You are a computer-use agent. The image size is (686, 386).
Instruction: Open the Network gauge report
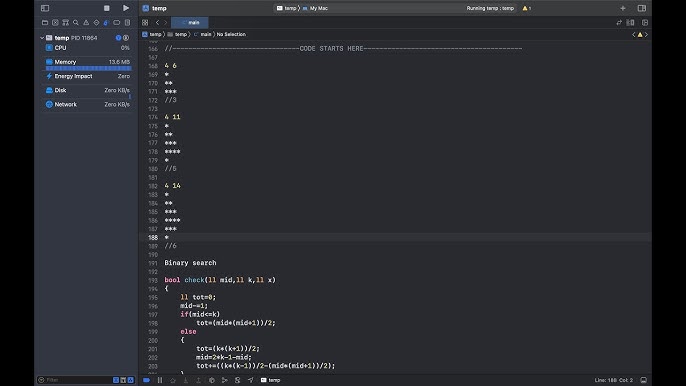click(88, 105)
